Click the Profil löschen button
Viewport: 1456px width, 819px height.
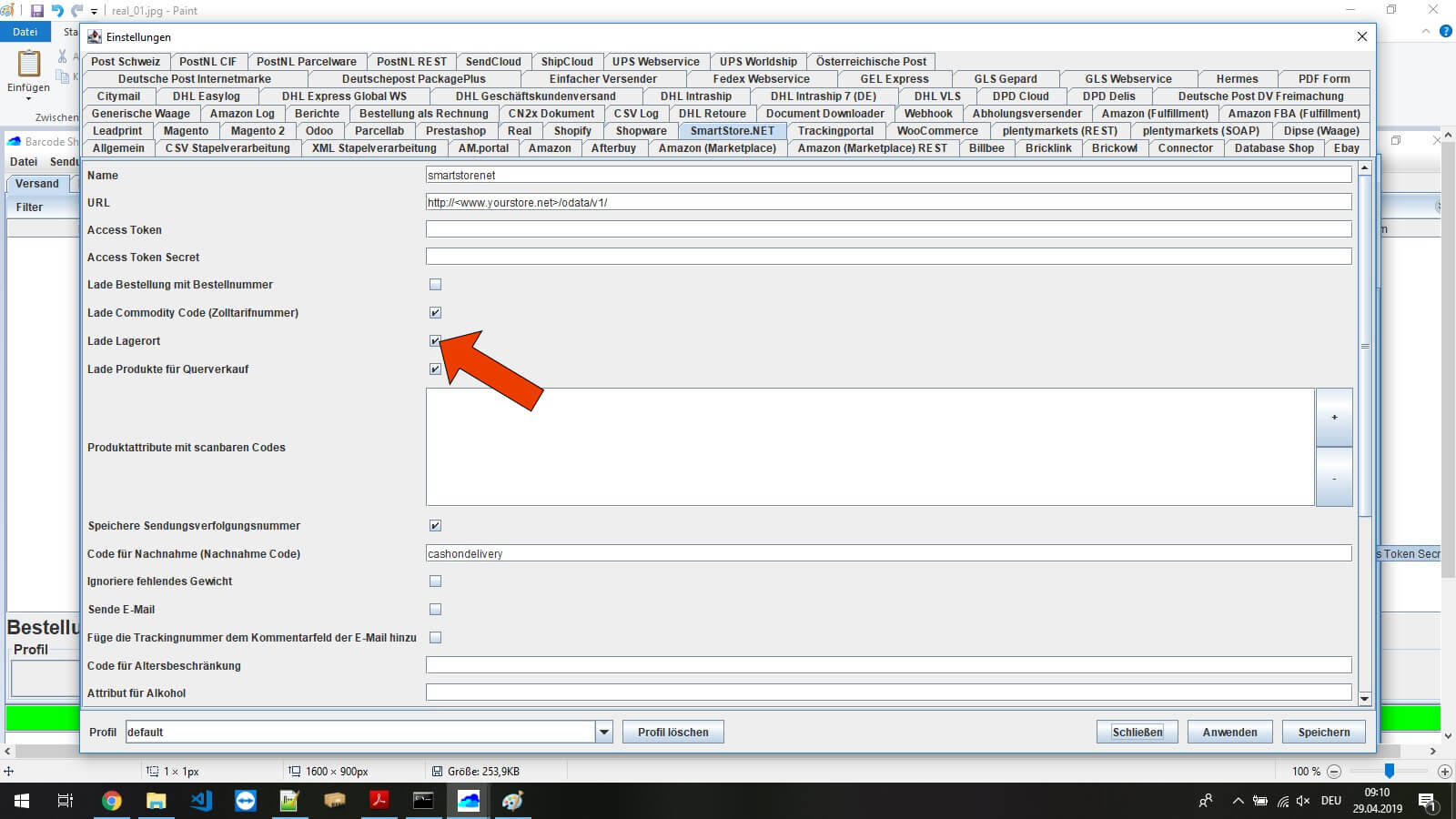[x=673, y=732]
